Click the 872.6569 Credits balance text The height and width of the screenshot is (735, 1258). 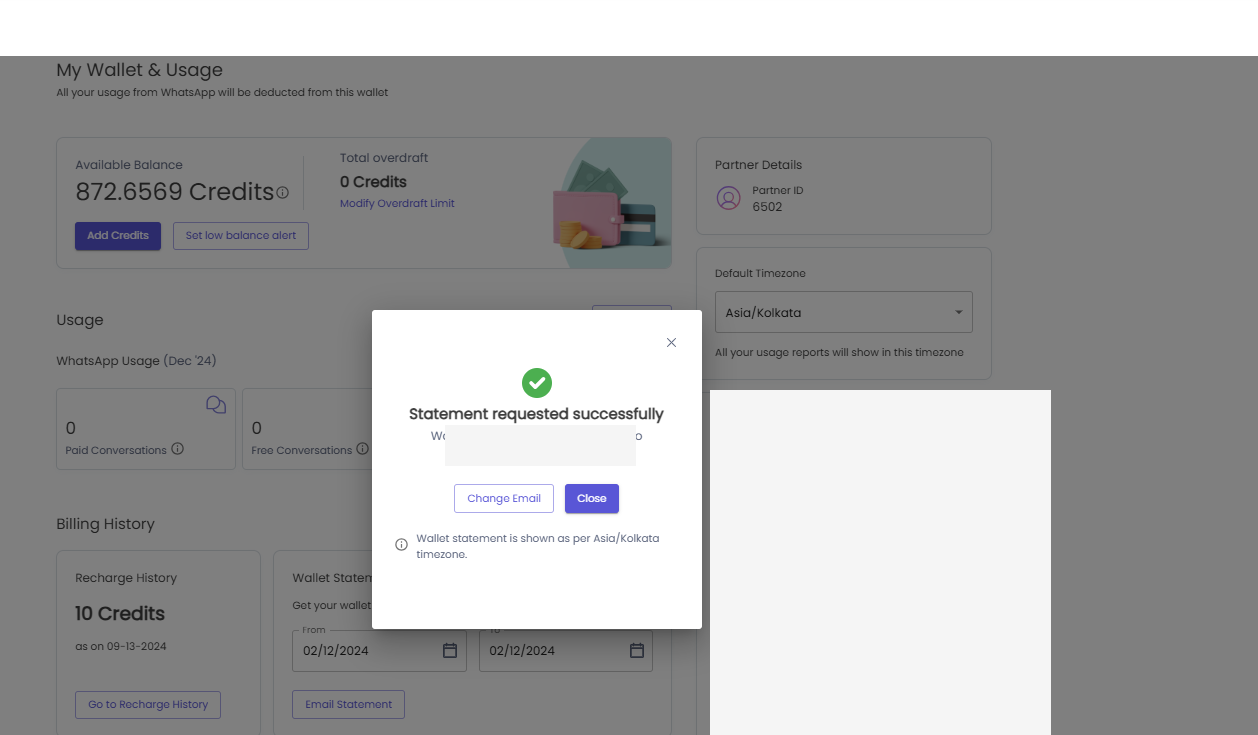pyautogui.click(x=175, y=192)
